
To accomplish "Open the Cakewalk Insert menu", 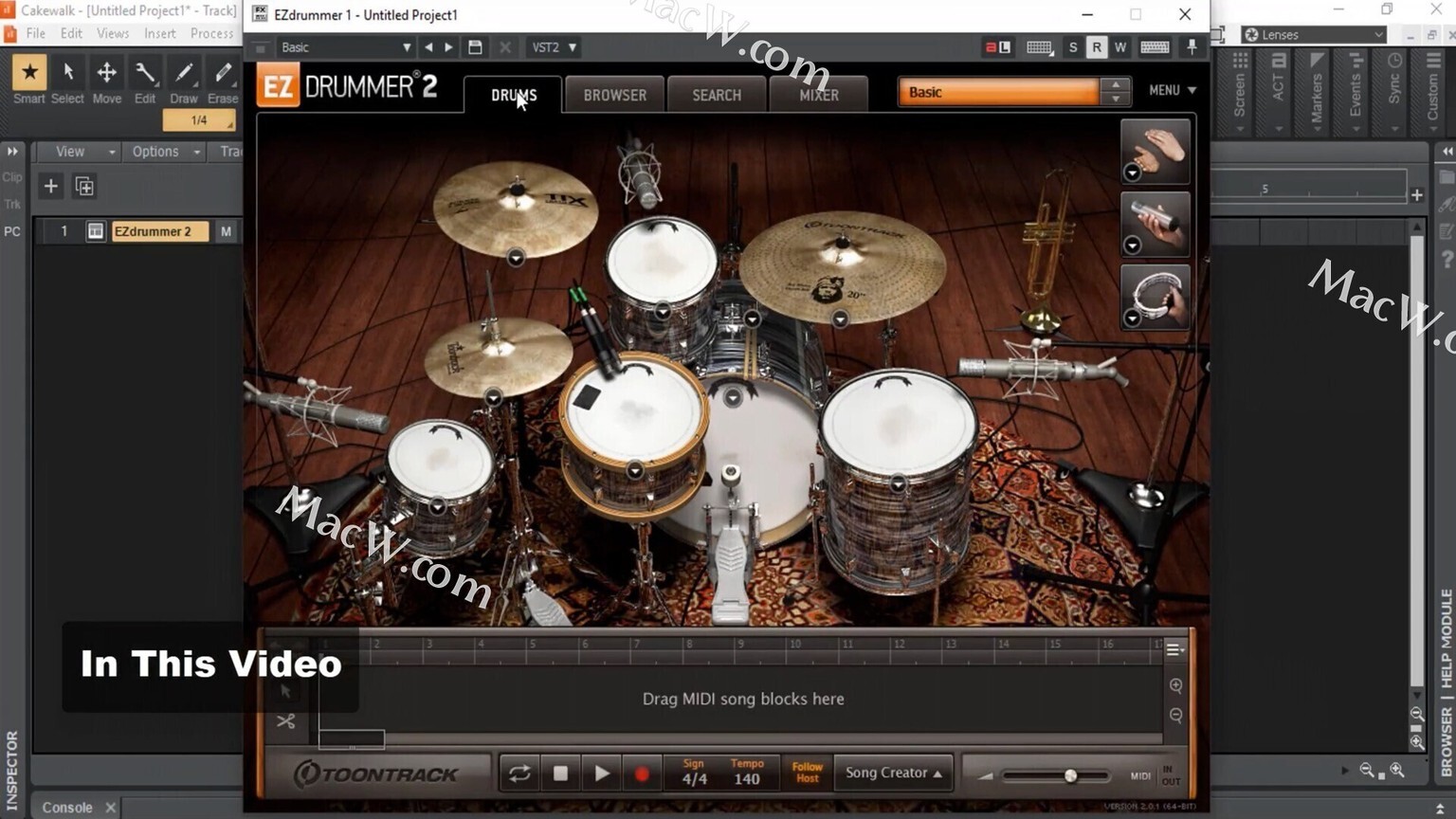I will click(x=159, y=33).
